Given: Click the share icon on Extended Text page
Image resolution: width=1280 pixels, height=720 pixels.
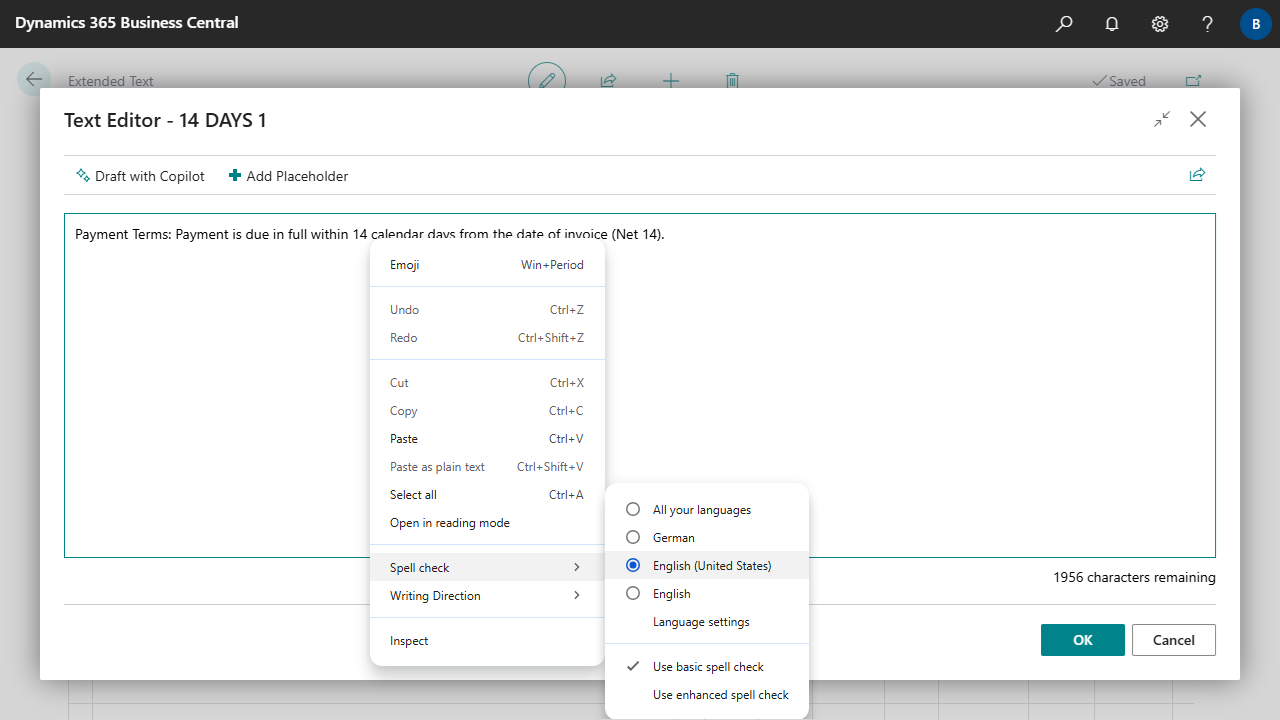Looking at the screenshot, I should [x=608, y=81].
